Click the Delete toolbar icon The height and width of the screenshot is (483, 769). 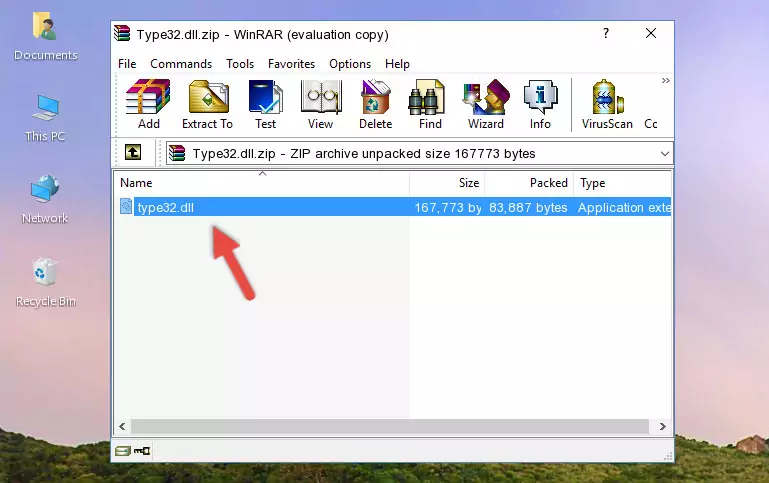coord(376,104)
